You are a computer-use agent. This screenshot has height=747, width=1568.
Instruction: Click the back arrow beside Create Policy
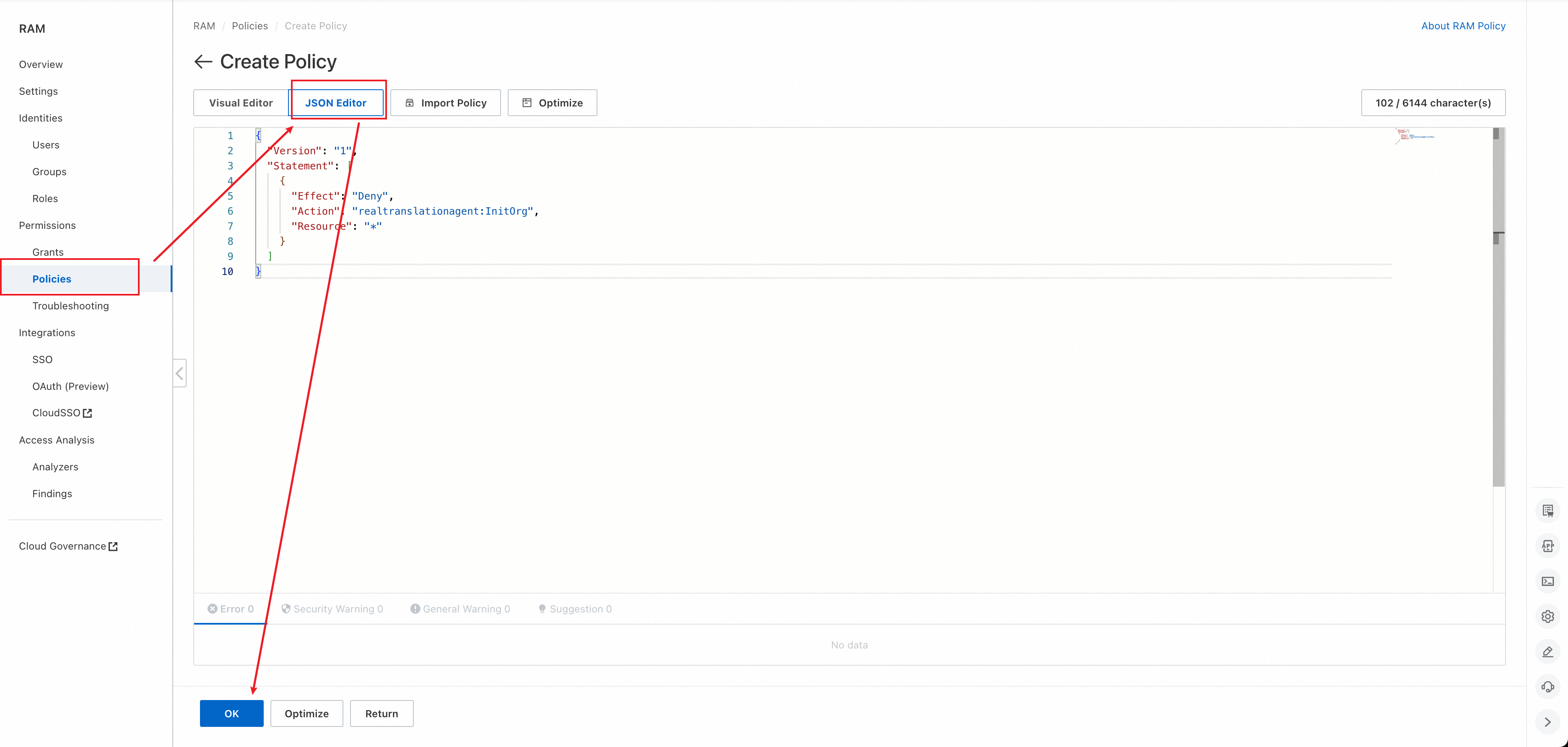click(202, 62)
